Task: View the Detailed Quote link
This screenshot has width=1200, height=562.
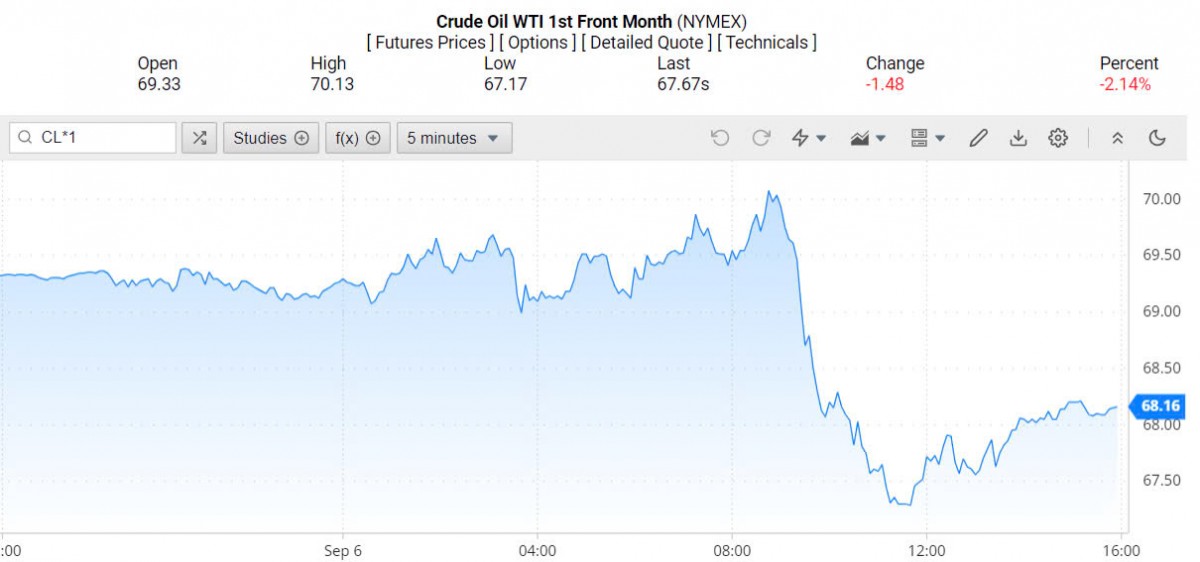Action: (x=646, y=42)
